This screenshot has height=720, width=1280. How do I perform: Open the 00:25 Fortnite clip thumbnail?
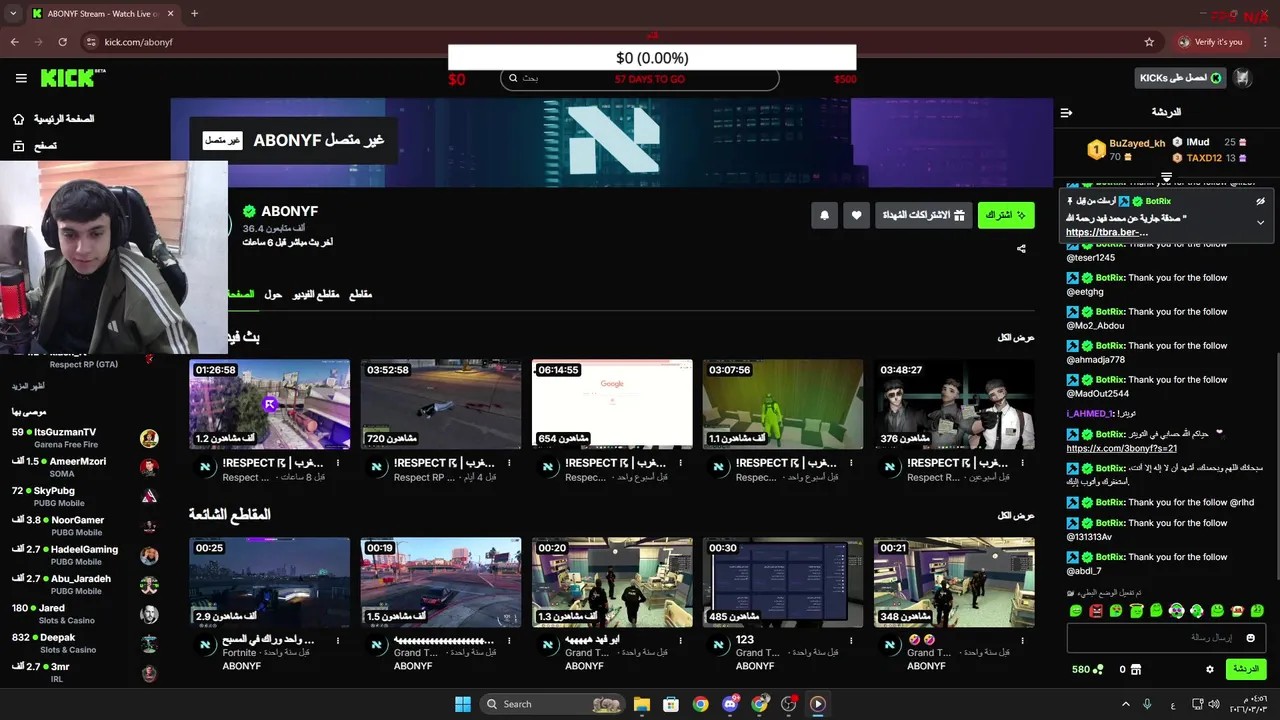(x=270, y=582)
